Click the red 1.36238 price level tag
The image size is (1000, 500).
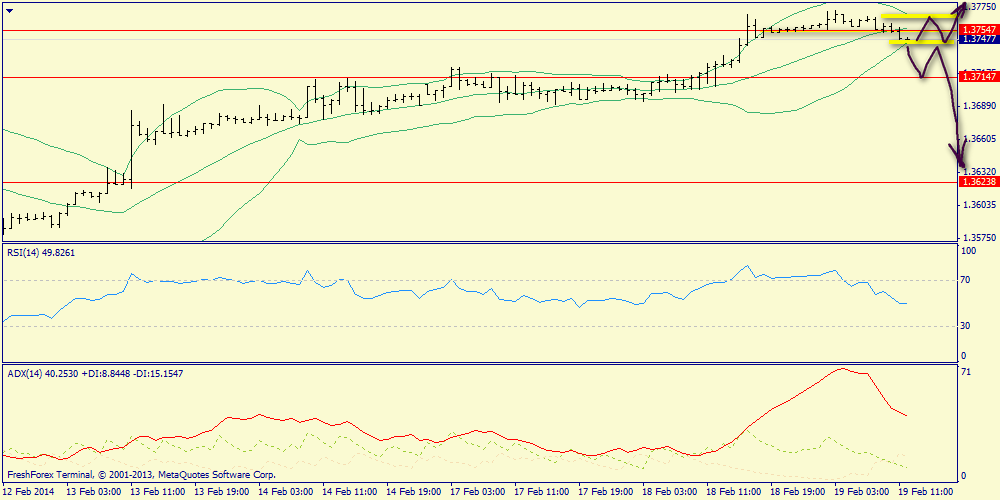[979, 182]
